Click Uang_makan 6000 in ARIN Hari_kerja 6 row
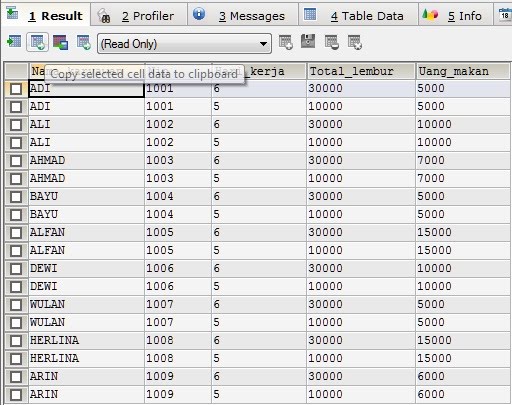The width and height of the screenshot is (512, 405). click(463, 376)
